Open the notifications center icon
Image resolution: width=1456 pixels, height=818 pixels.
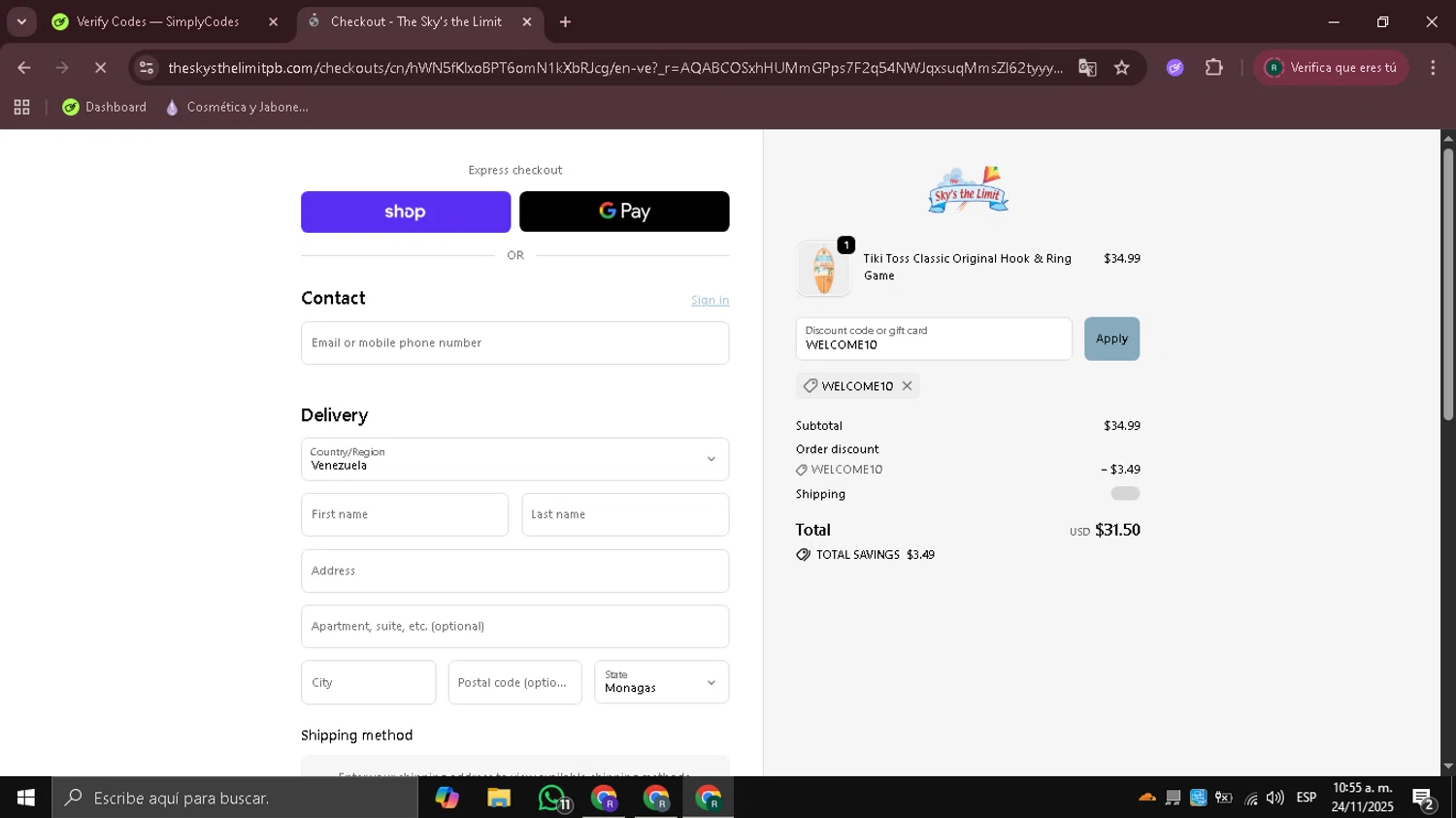(1424, 799)
